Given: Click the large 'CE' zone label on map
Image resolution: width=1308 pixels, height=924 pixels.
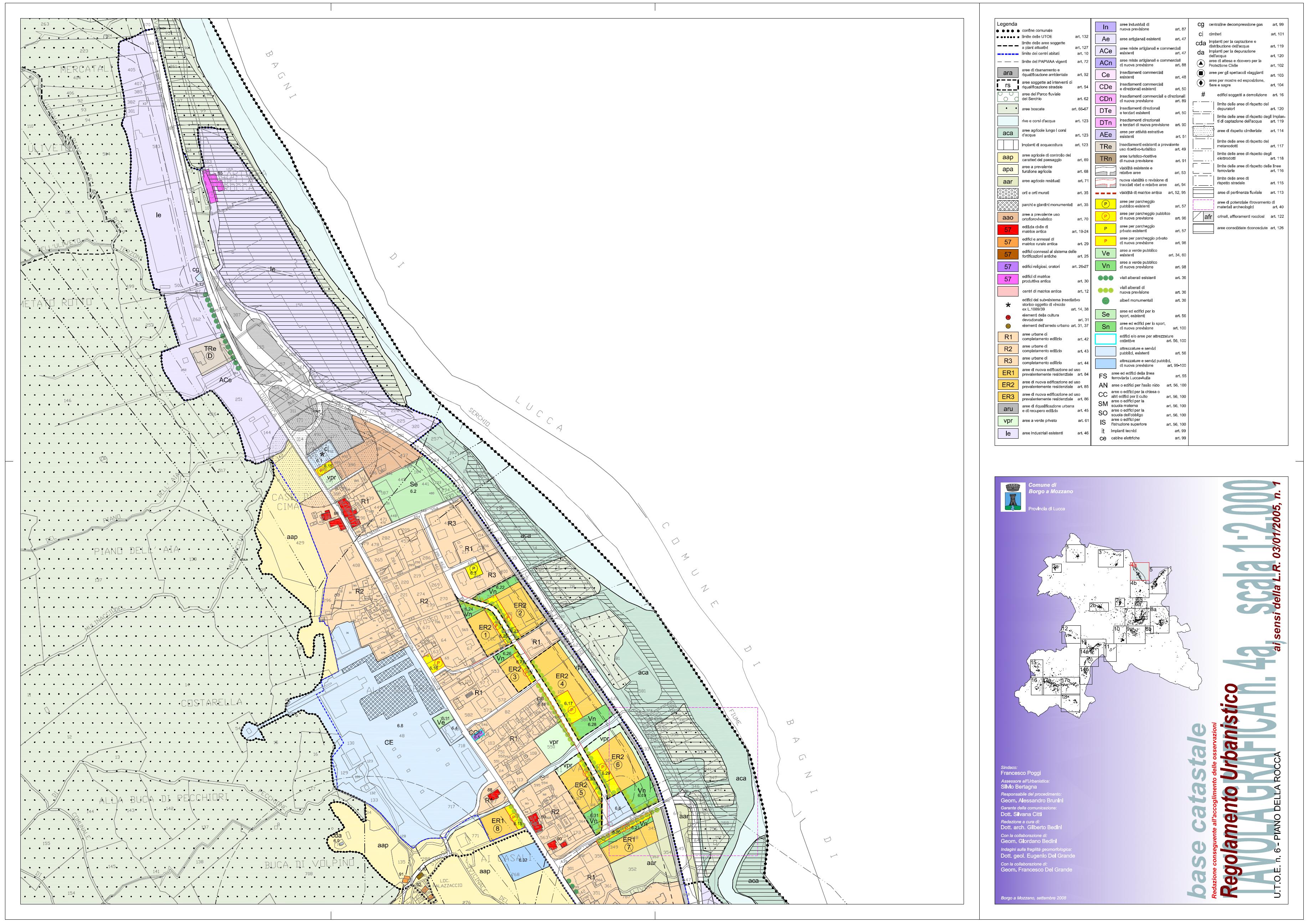Looking at the screenshot, I should (389, 742).
